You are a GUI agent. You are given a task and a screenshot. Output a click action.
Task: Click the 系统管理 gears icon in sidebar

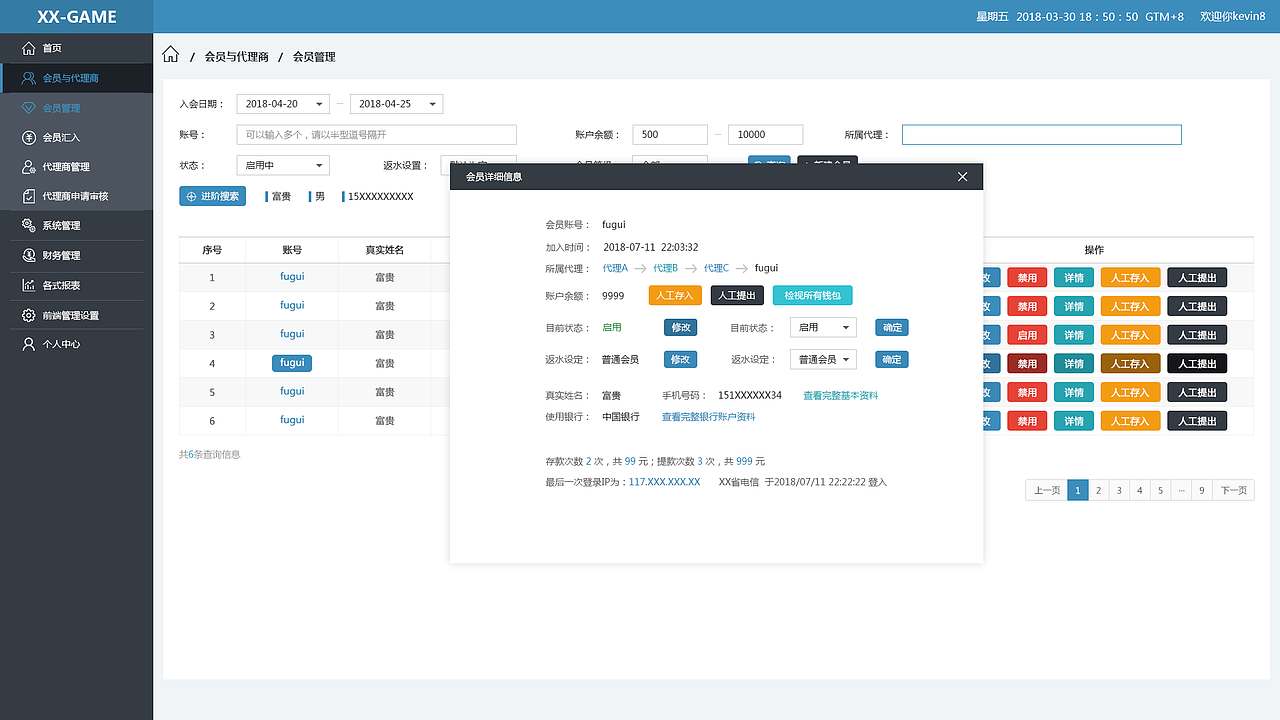(x=29, y=226)
